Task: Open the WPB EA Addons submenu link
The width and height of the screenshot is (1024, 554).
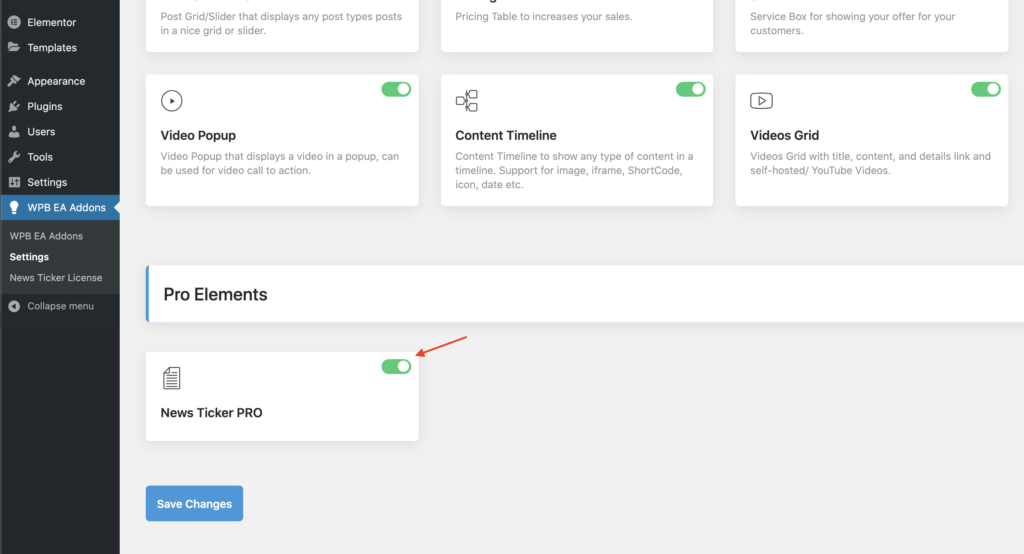Action: [x=46, y=236]
